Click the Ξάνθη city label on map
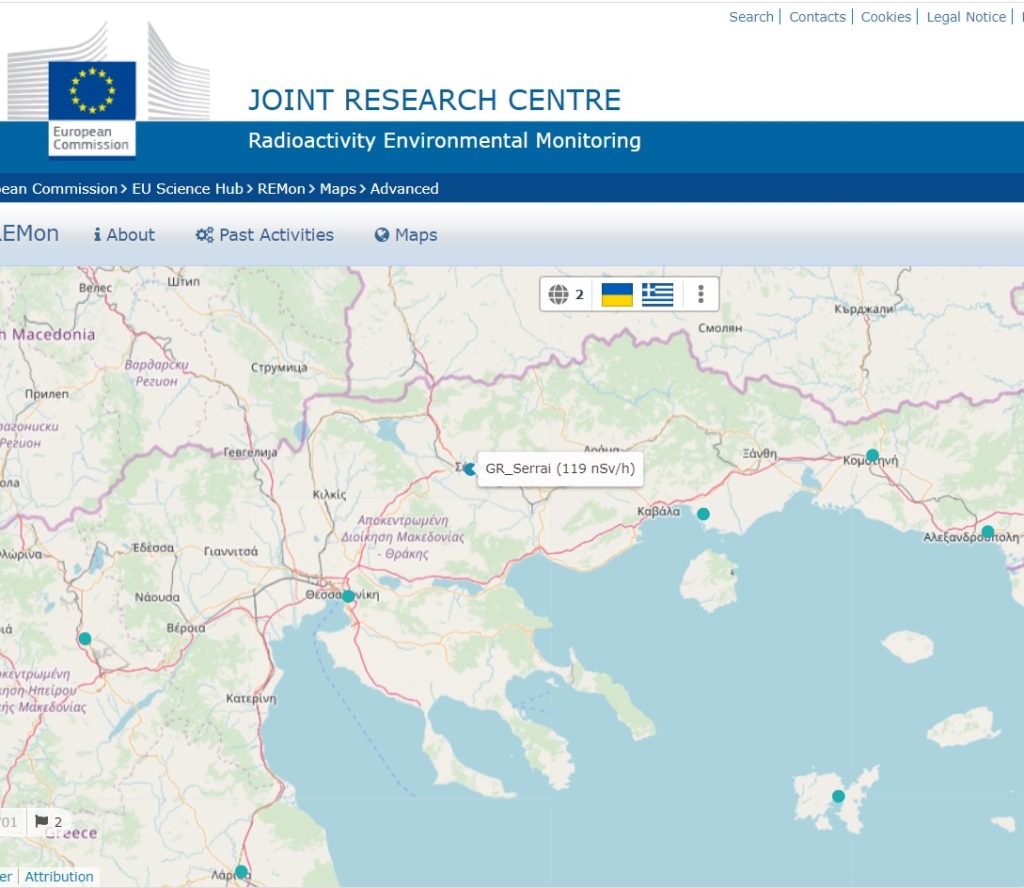This screenshot has width=1024, height=888. (760, 453)
